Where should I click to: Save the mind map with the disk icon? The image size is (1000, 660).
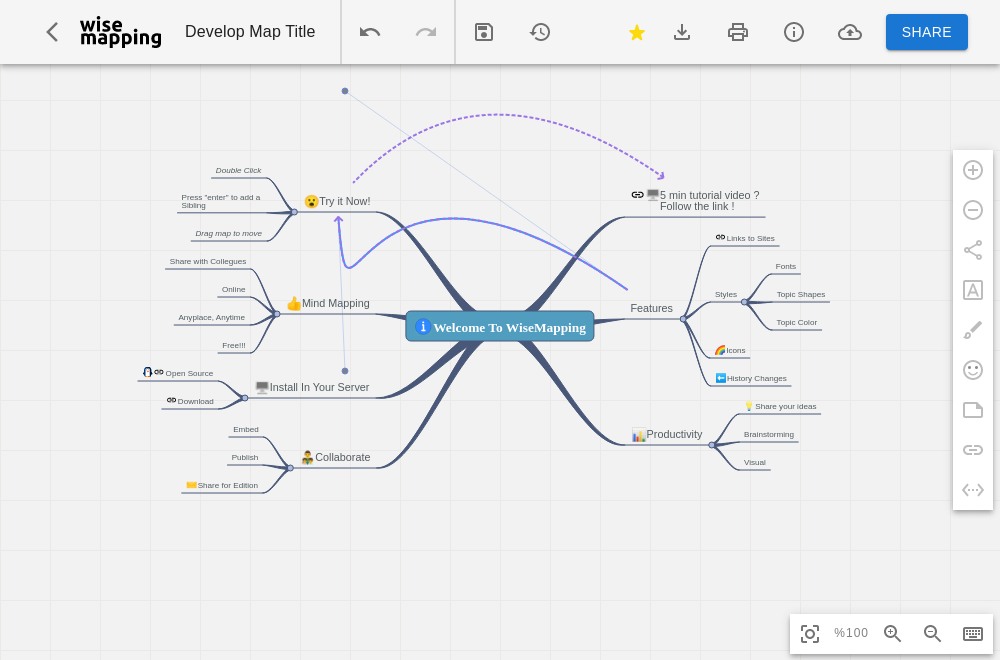point(484,32)
